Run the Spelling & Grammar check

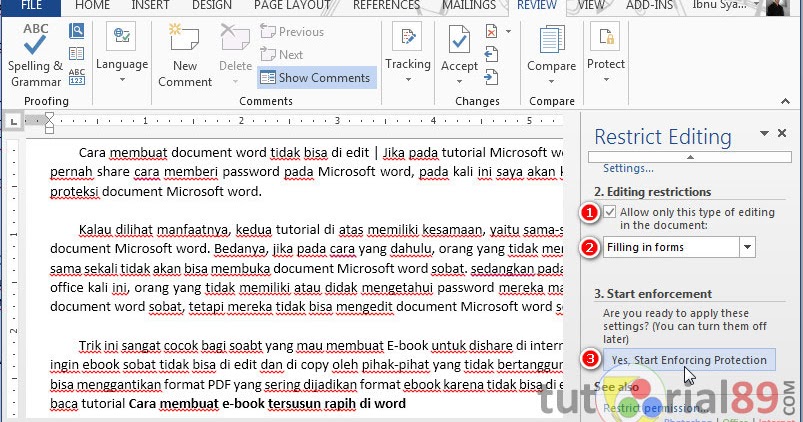click(35, 55)
